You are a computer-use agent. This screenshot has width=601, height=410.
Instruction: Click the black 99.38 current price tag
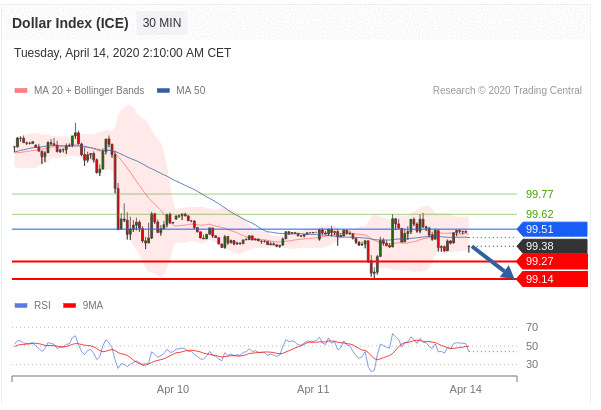[x=551, y=246]
